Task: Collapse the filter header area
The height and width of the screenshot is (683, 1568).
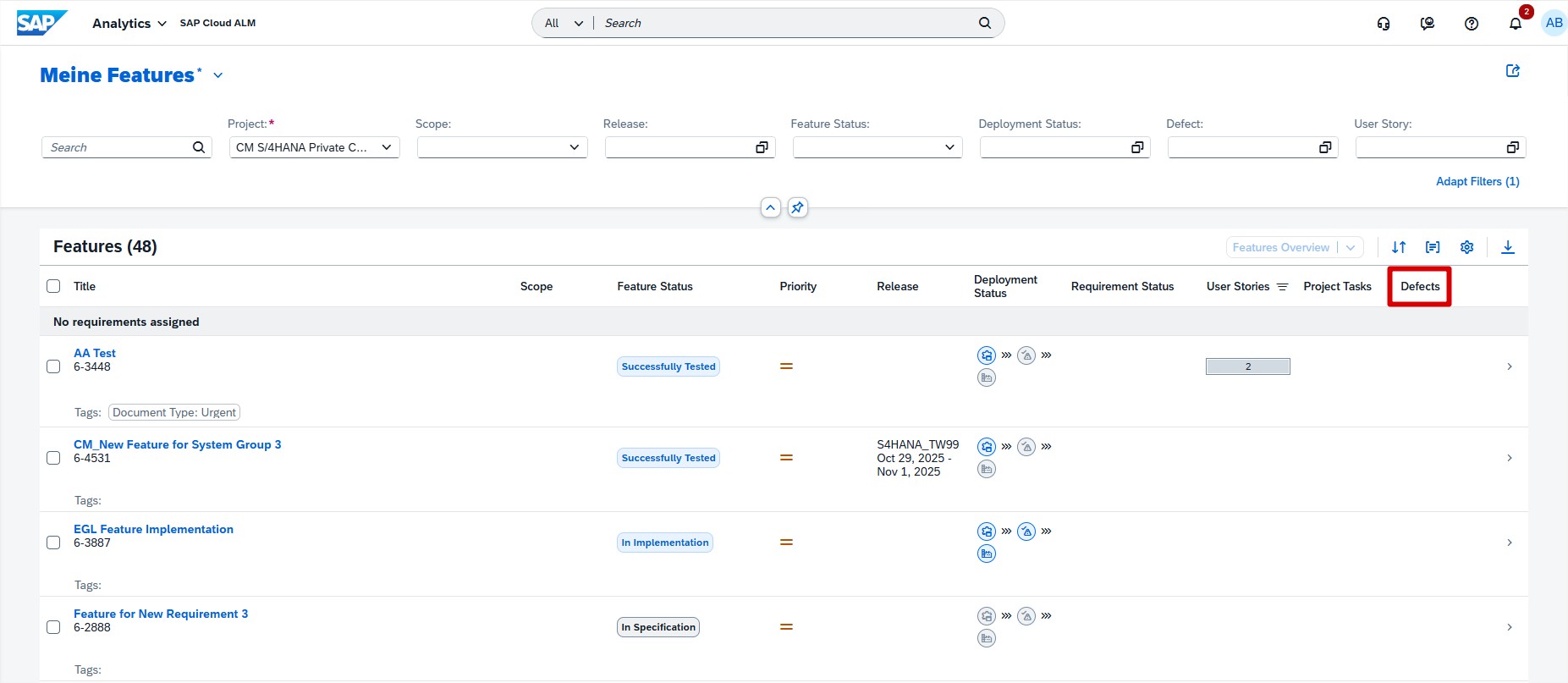Action: tap(770, 207)
